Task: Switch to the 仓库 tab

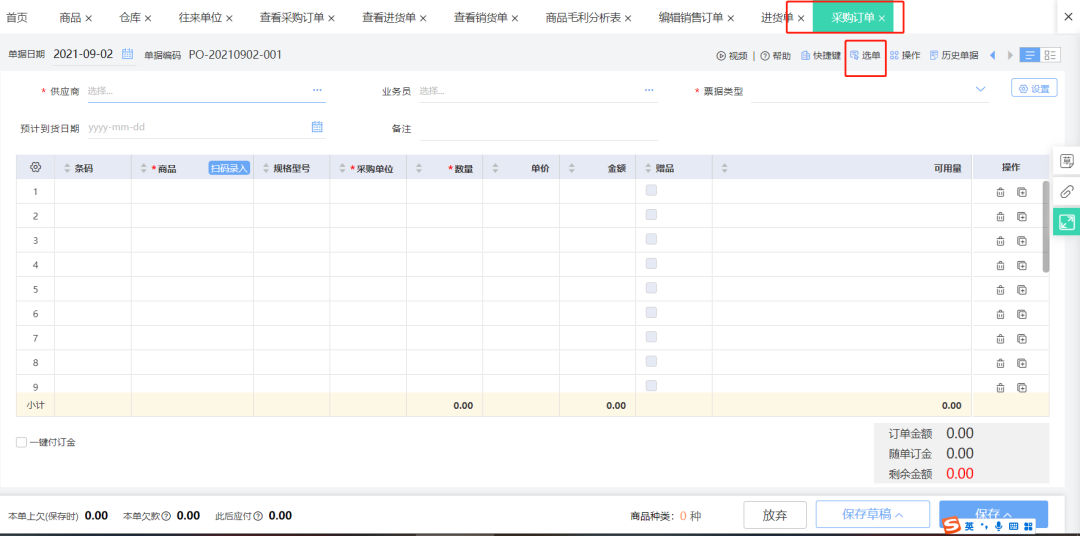Action: click(129, 17)
